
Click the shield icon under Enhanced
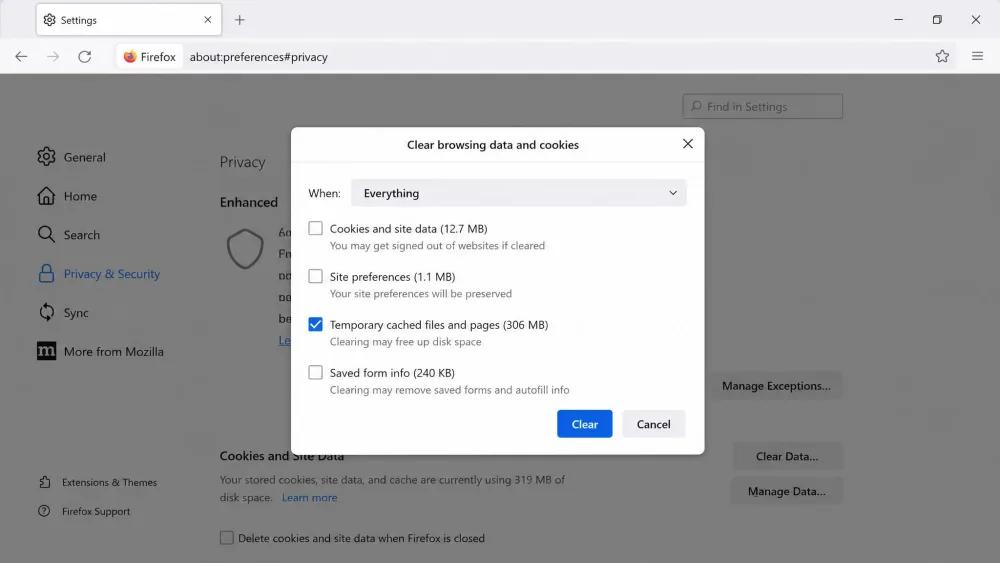pos(245,249)
